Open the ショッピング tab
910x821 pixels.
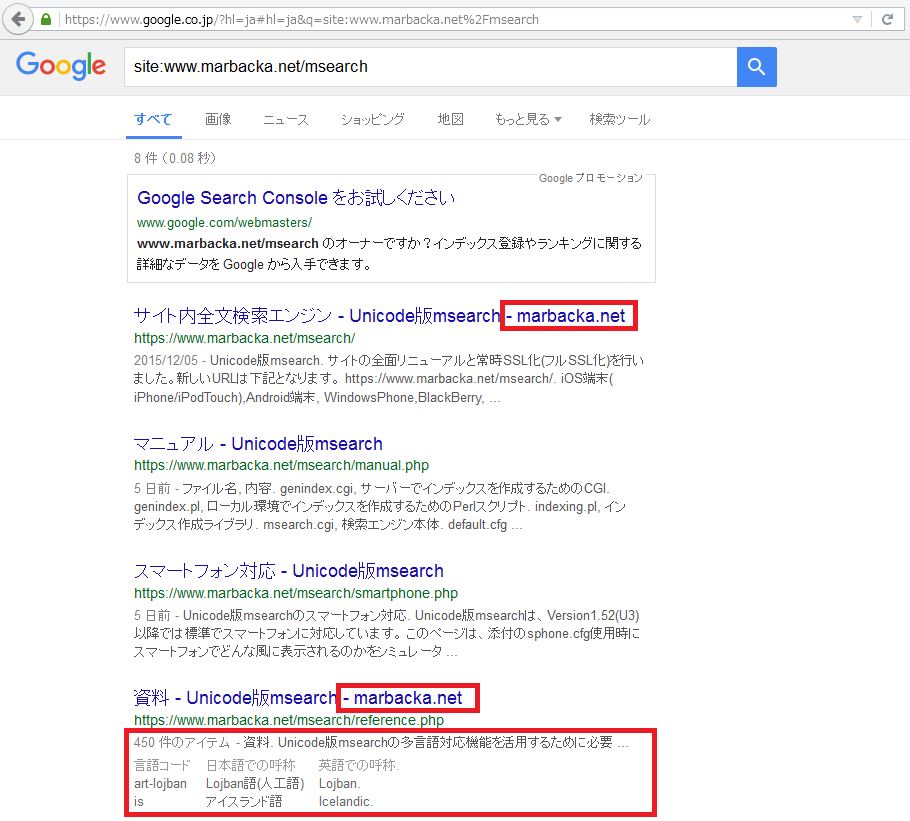pos(373,120)
